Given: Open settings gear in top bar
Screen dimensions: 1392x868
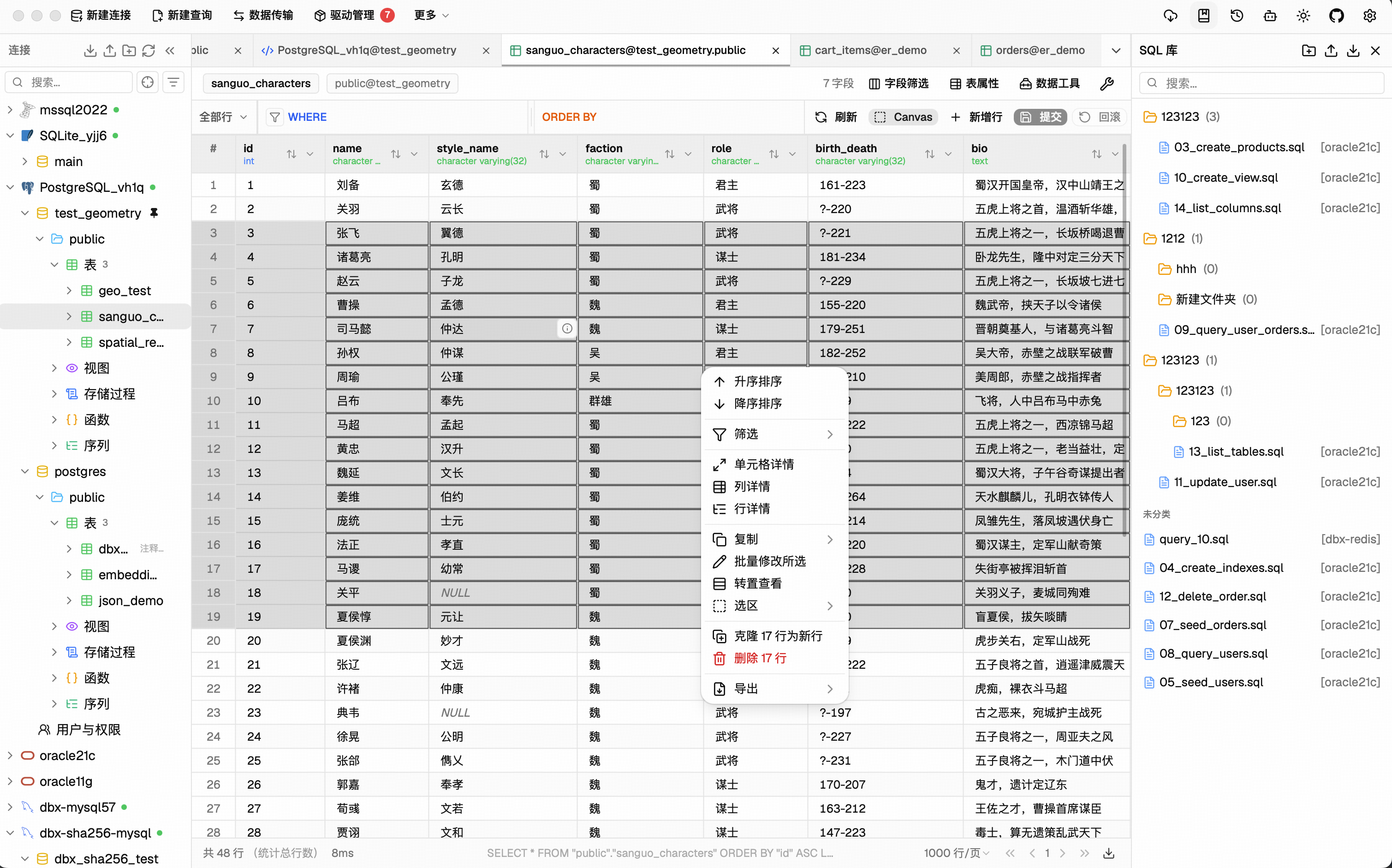Looking at the screenshot, I should click(x=1369, y=16).
